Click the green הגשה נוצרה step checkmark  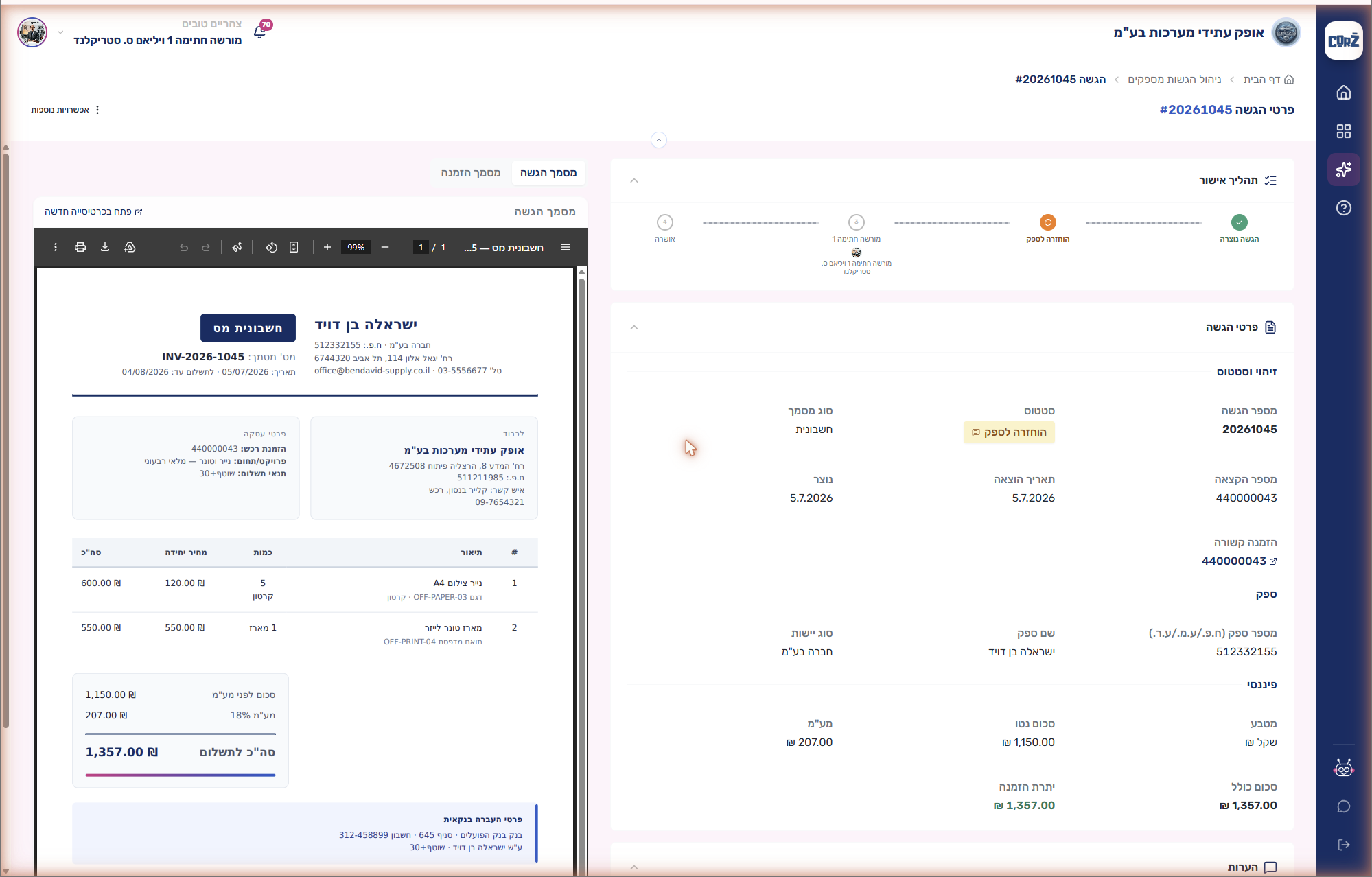tap(1239, 222)
